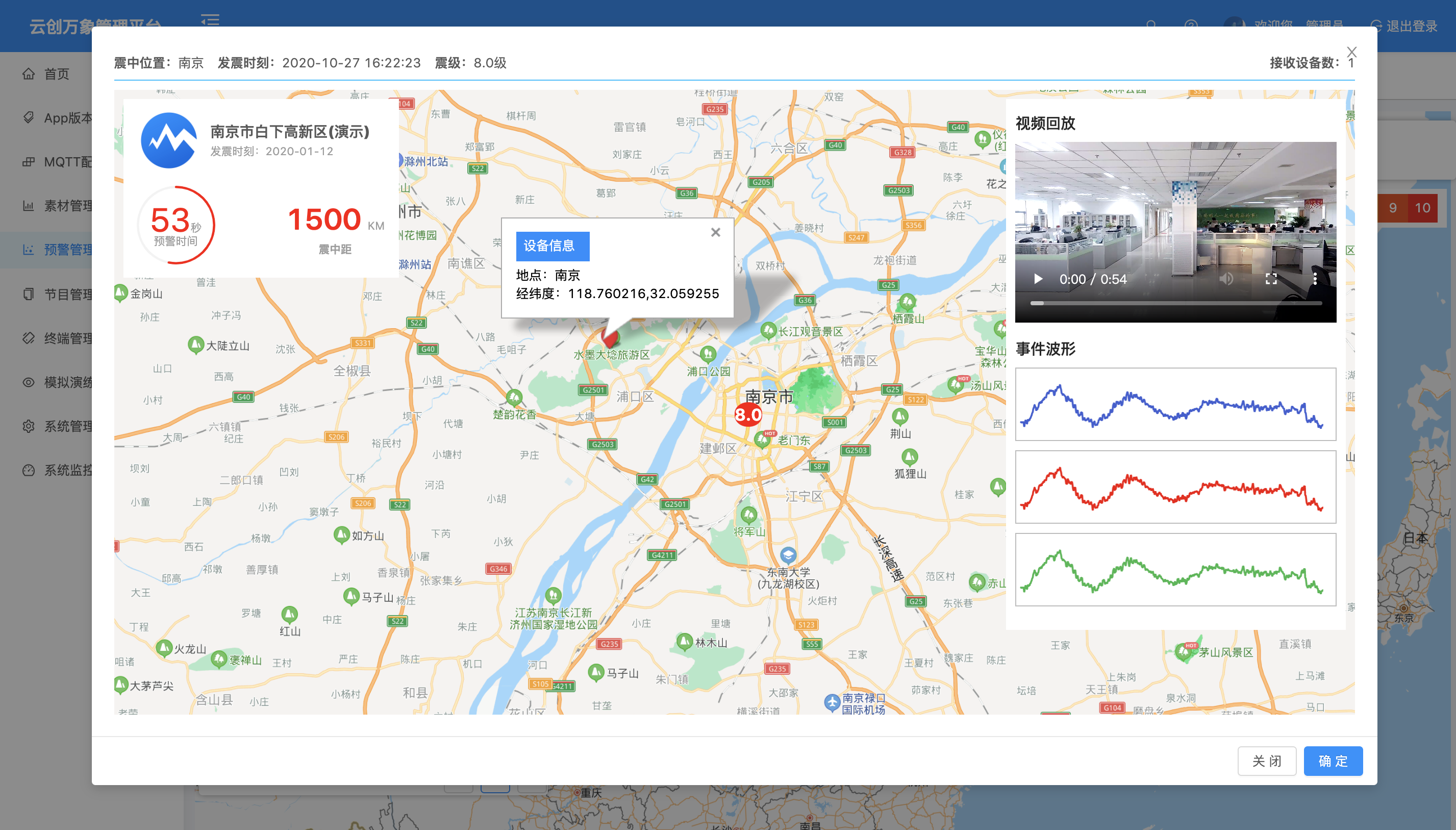Screen dimensions: 1456x830
Task: Mute the video replay volume
Action: pyautogui.click(x=1226, y=279)
